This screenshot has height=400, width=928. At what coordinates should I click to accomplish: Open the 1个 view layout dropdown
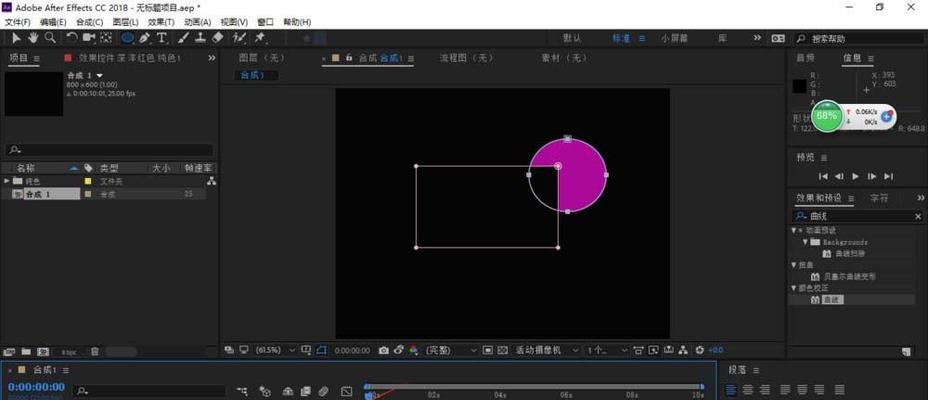click(607, 350)
